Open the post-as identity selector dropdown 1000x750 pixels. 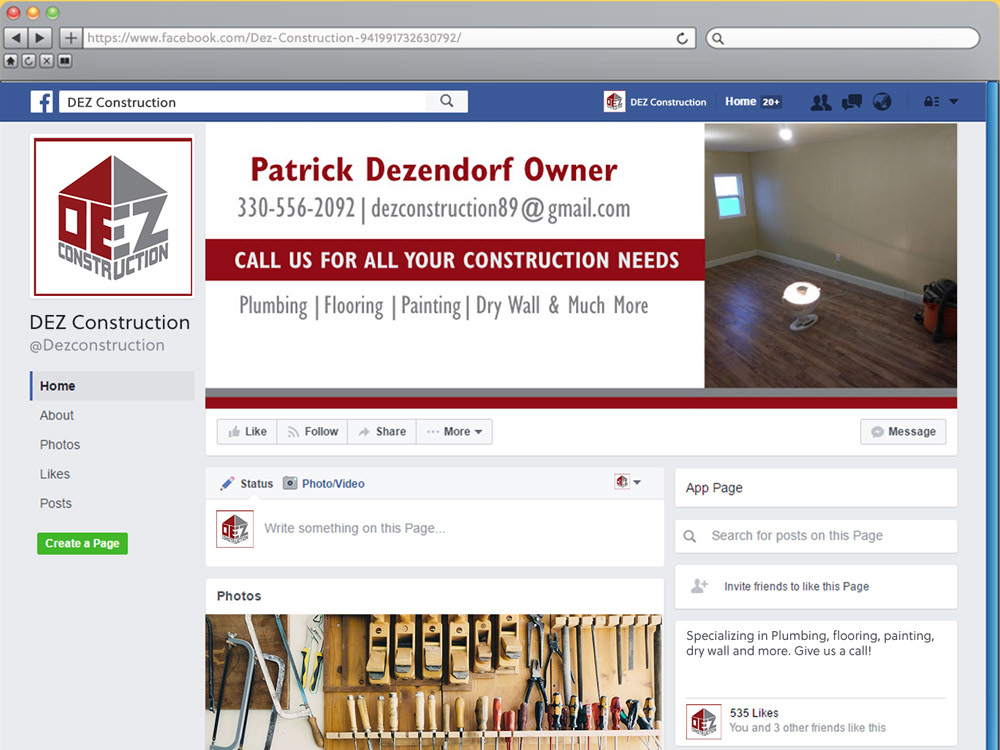point(628,482)
